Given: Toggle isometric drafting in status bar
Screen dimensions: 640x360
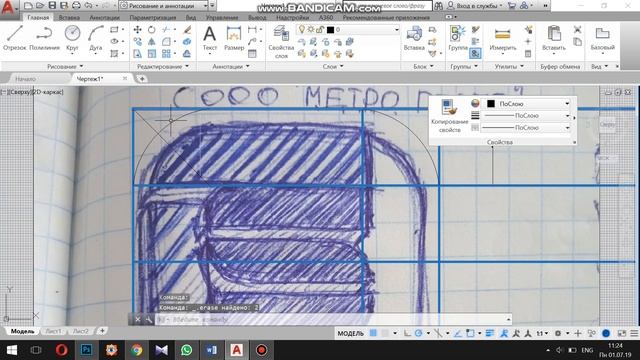Looking at the screenshot, I should pos(438,333).
